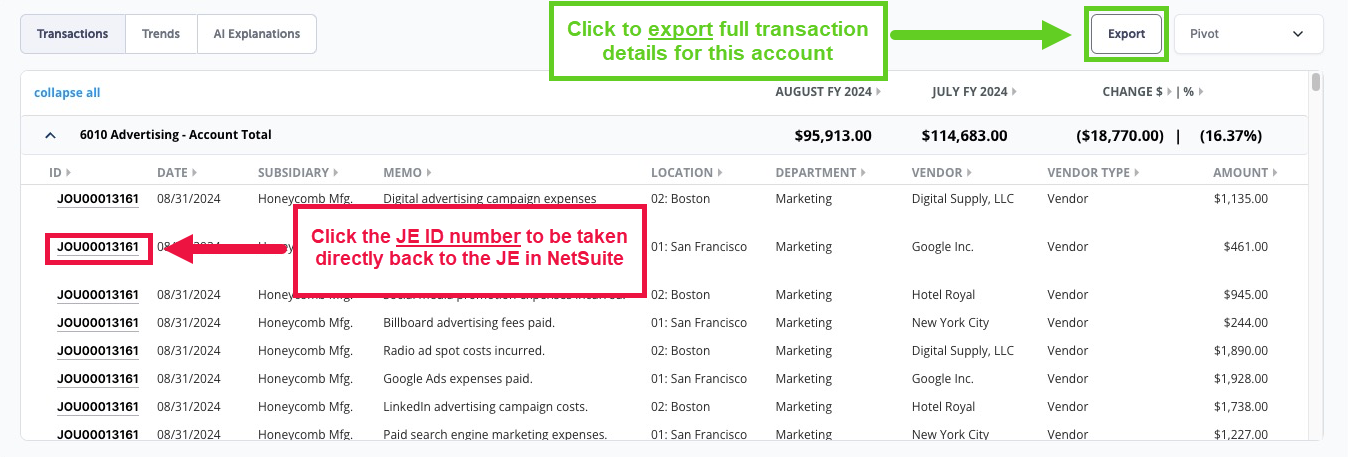The height and width of the screenshot is (457, 1348).
Task: Click the sort arrow next to DATE column
Action: tap(195, 173)
